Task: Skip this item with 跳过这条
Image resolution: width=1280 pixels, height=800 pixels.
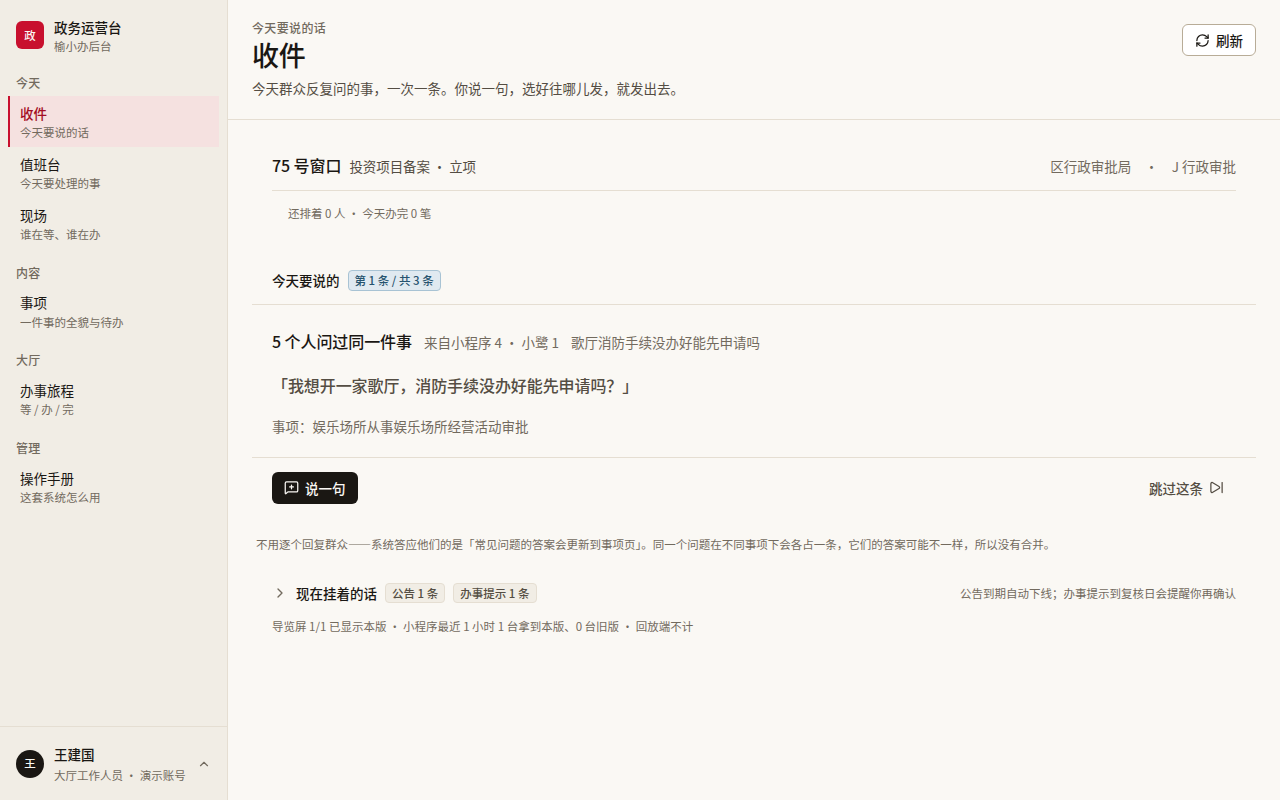Action: pos(1186,488)
